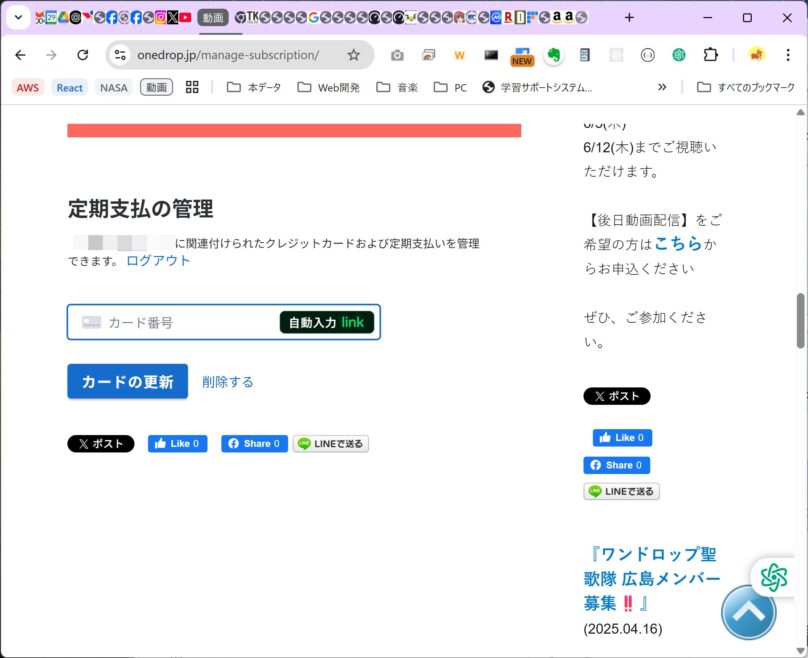The image size is (808, 658).
Task: Click the page vertical scrollbar thumb
Action: (800, 320)
